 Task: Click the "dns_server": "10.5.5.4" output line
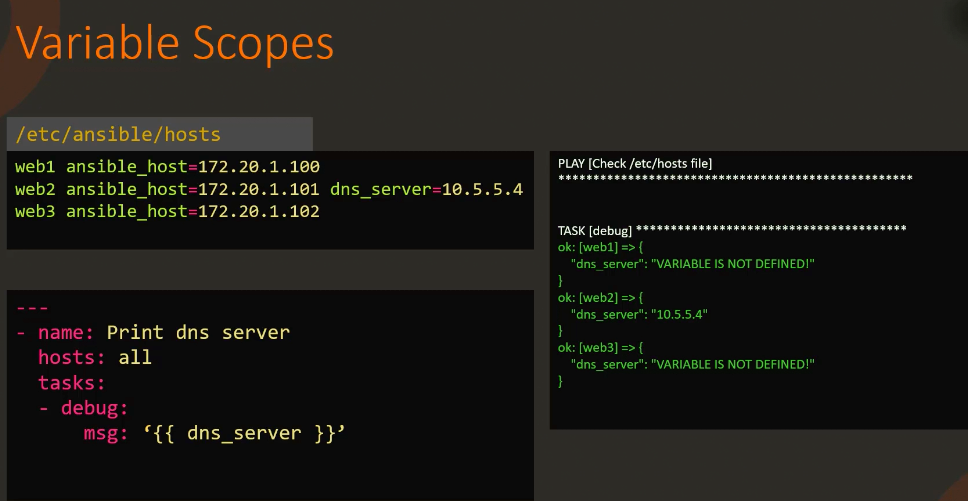pyautogui.click(x=639, y=314)
